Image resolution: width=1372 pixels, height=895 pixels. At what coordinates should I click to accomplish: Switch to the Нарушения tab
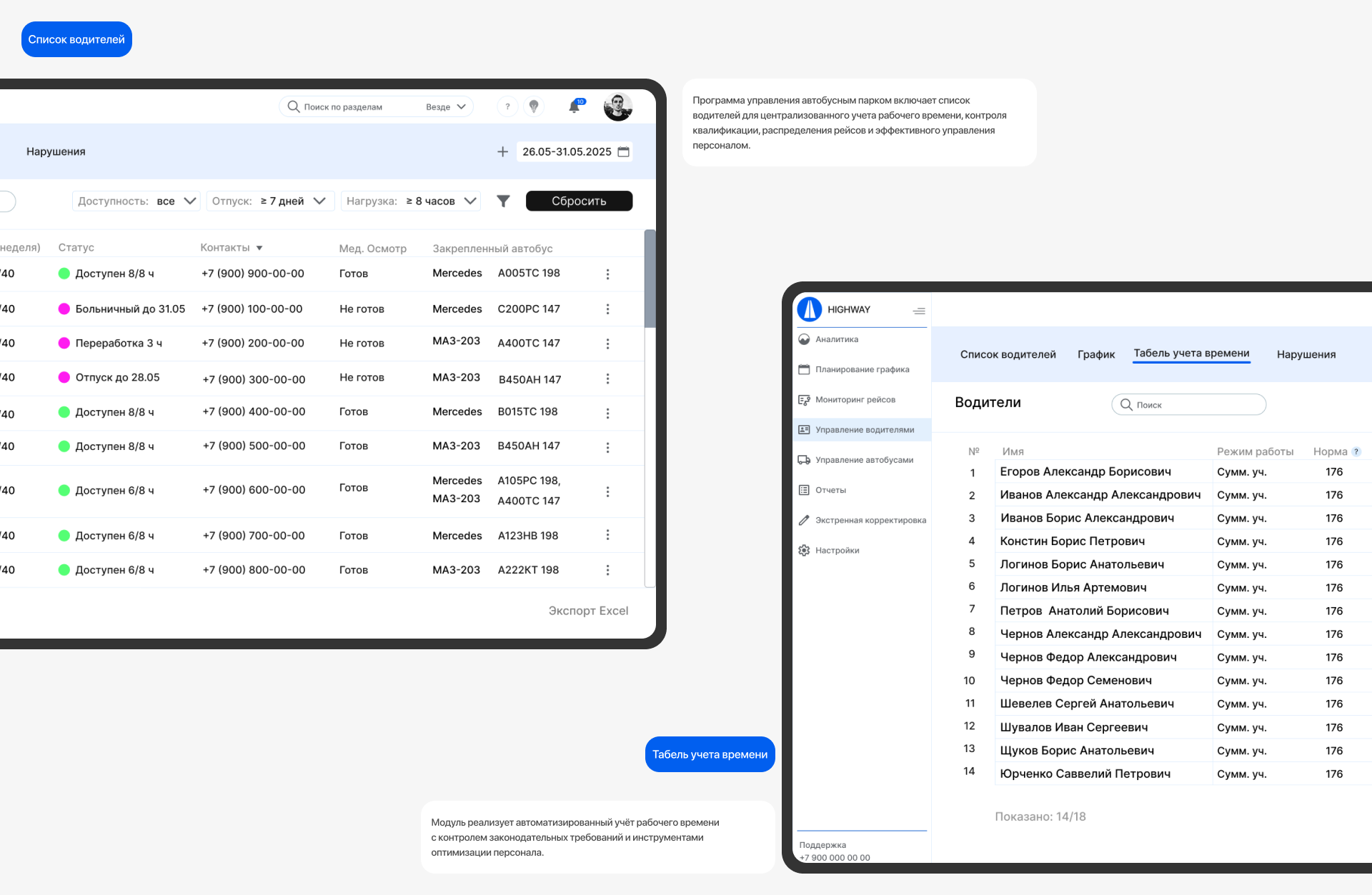[x=1306, y=354]
